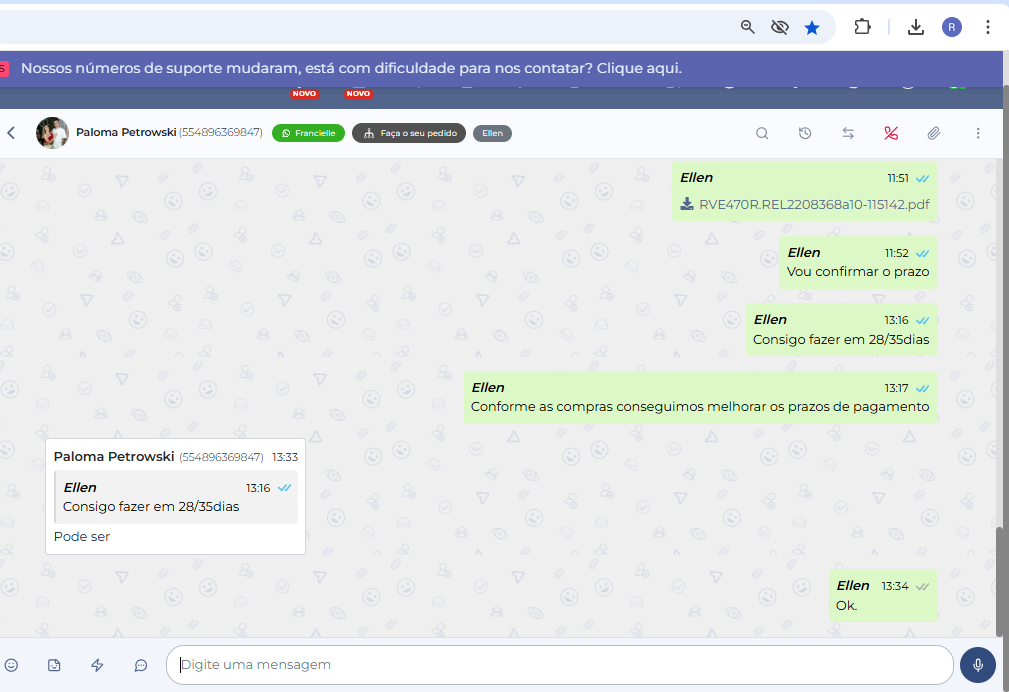
Task: Click the paperclip attachment icon
Action: [x=934, y=133]
